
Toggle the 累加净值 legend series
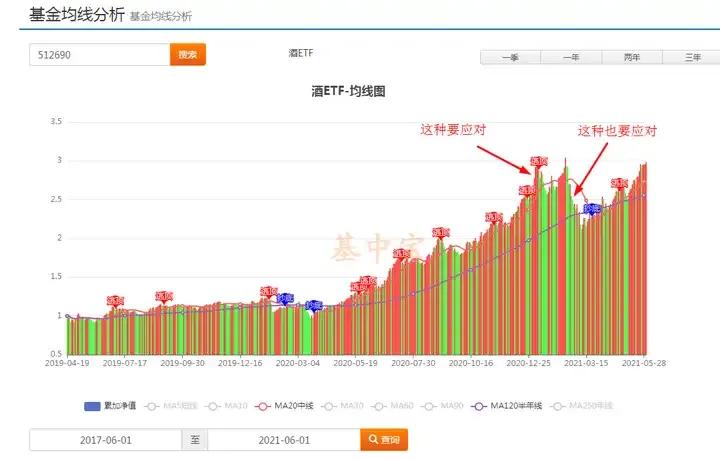(x=110, y=406)
